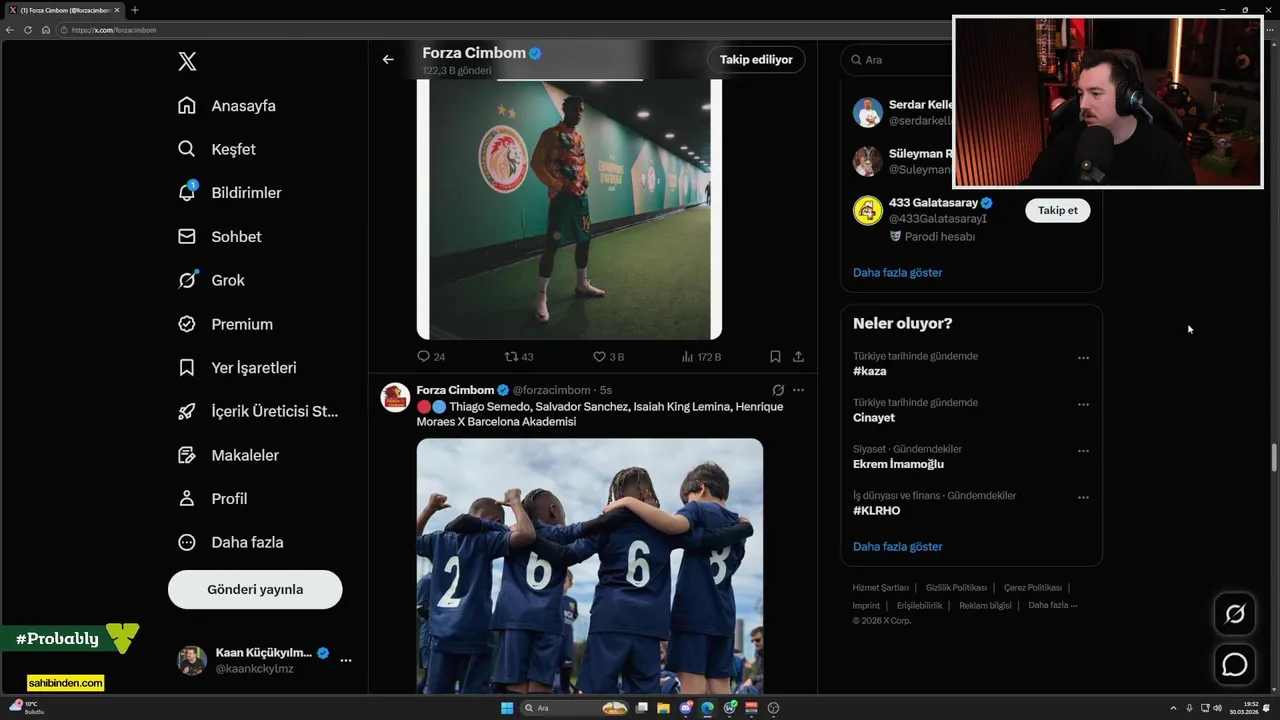
Task: Open Reklam bilgisi footer link
Action: tap(985, 605)
